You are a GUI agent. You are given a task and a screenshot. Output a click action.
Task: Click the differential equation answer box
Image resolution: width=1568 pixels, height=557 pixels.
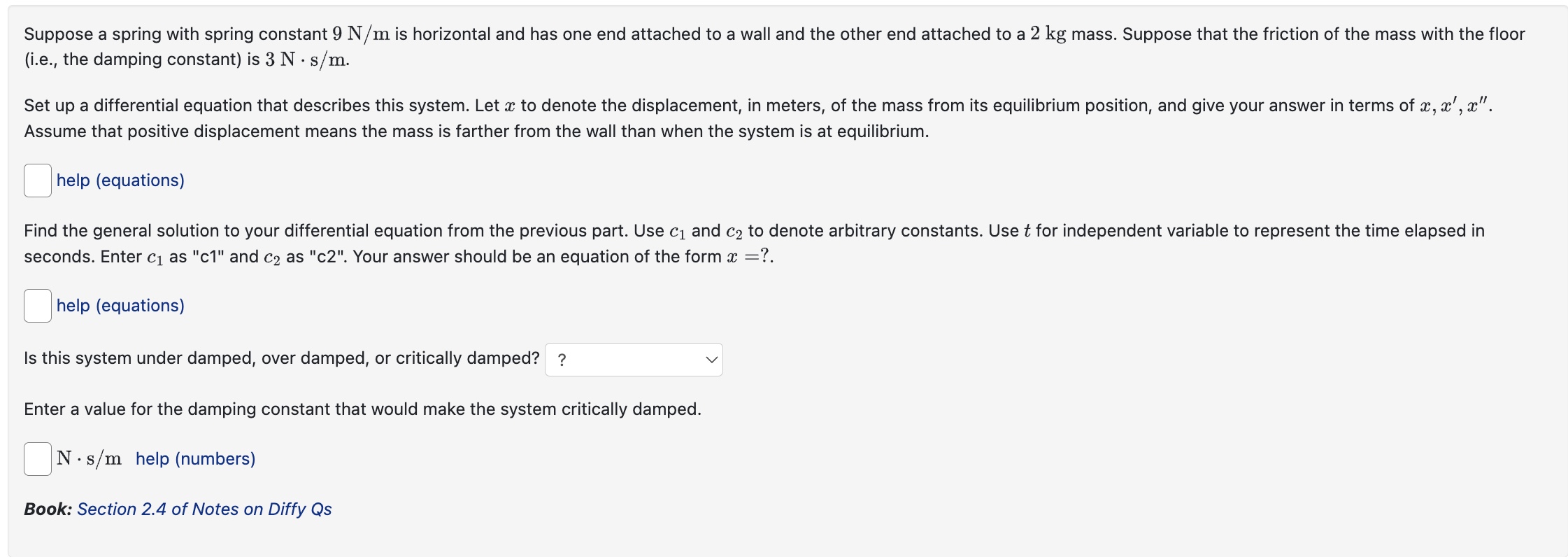[37, 180]
